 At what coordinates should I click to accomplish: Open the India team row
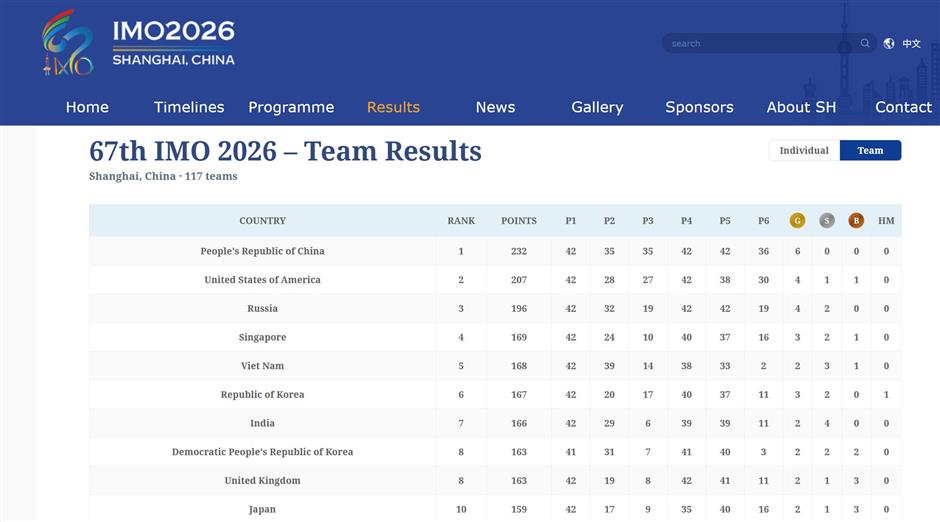coord(495,423)
